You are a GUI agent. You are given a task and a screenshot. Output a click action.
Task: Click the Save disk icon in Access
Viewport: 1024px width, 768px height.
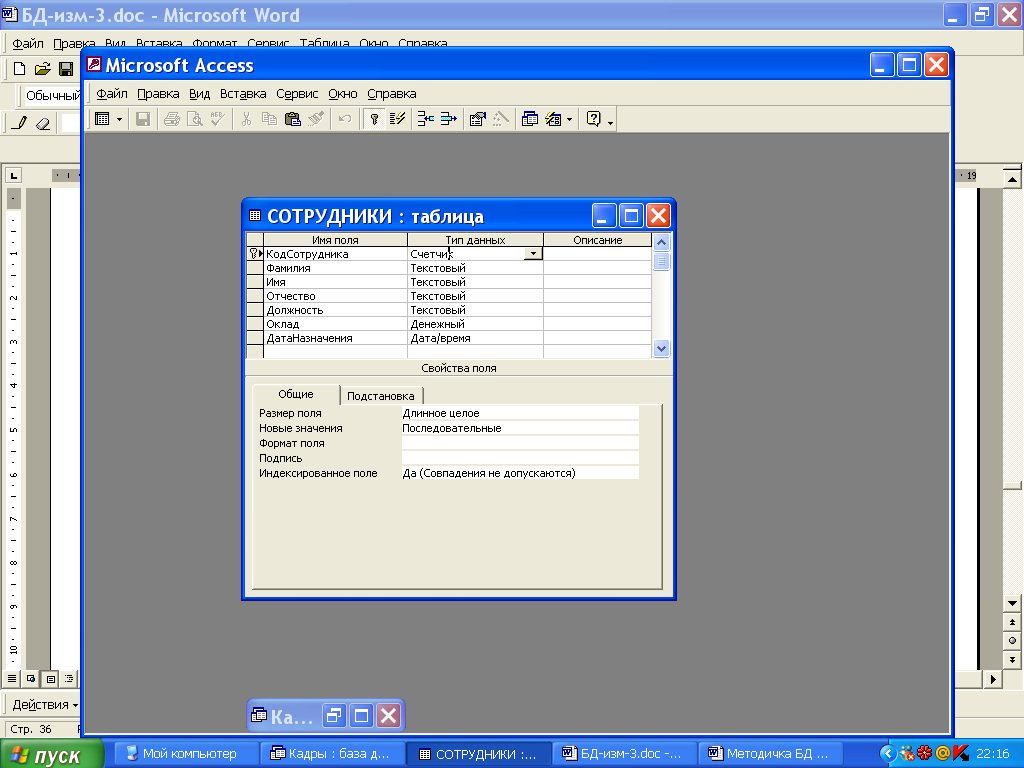[143, 119]
